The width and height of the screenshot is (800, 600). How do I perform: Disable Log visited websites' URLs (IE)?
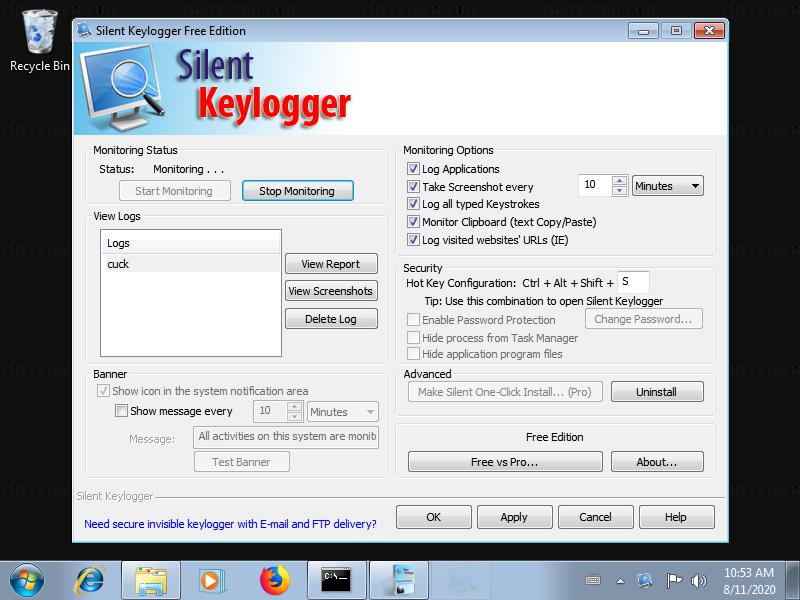click(x=413, y=239)
